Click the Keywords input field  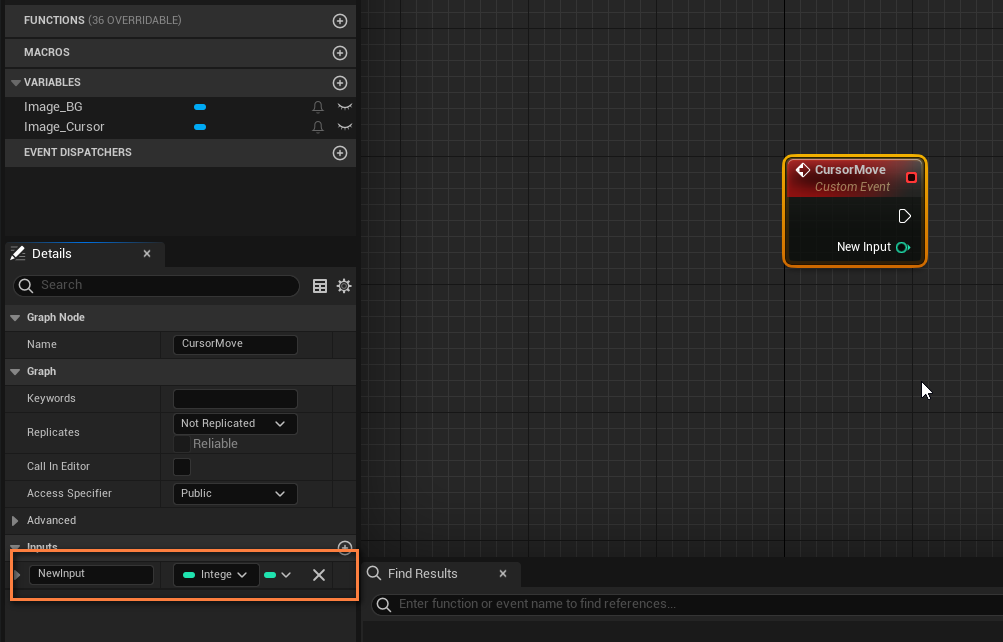coord(235,398)
